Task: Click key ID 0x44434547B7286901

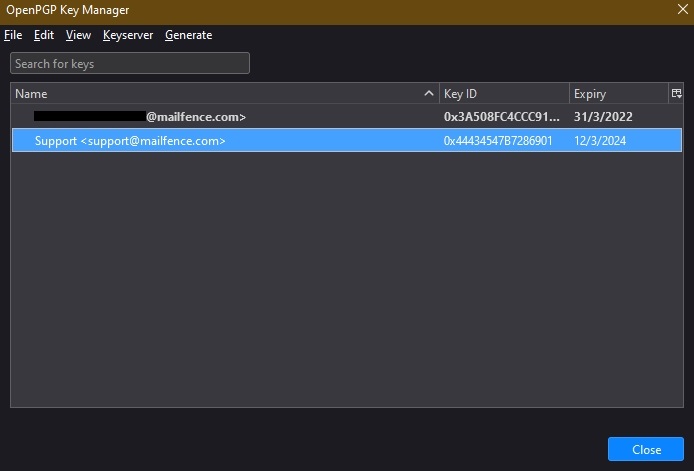Action: click(498, 141)
